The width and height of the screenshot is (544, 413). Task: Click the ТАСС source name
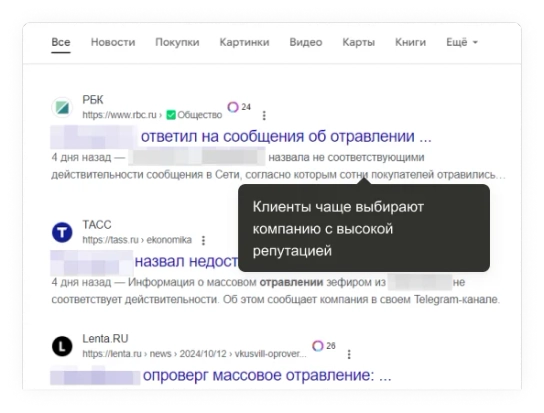(97, 225)
